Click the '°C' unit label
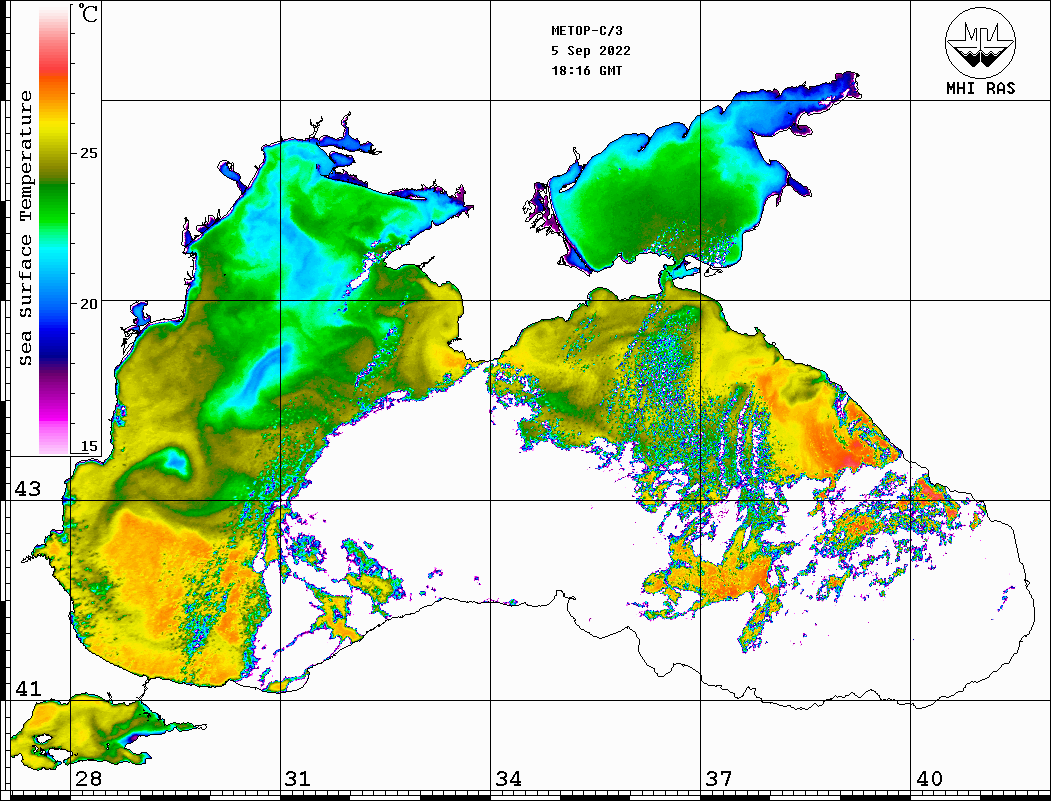The height and width of the screenshot is (801, 1051). pyautogui.click(x=88, y=13)
